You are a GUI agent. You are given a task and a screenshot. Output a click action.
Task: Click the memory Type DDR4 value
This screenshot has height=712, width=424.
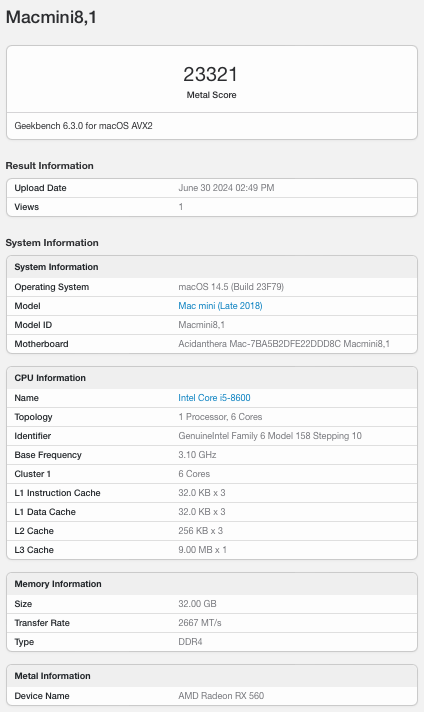(190, 642)
